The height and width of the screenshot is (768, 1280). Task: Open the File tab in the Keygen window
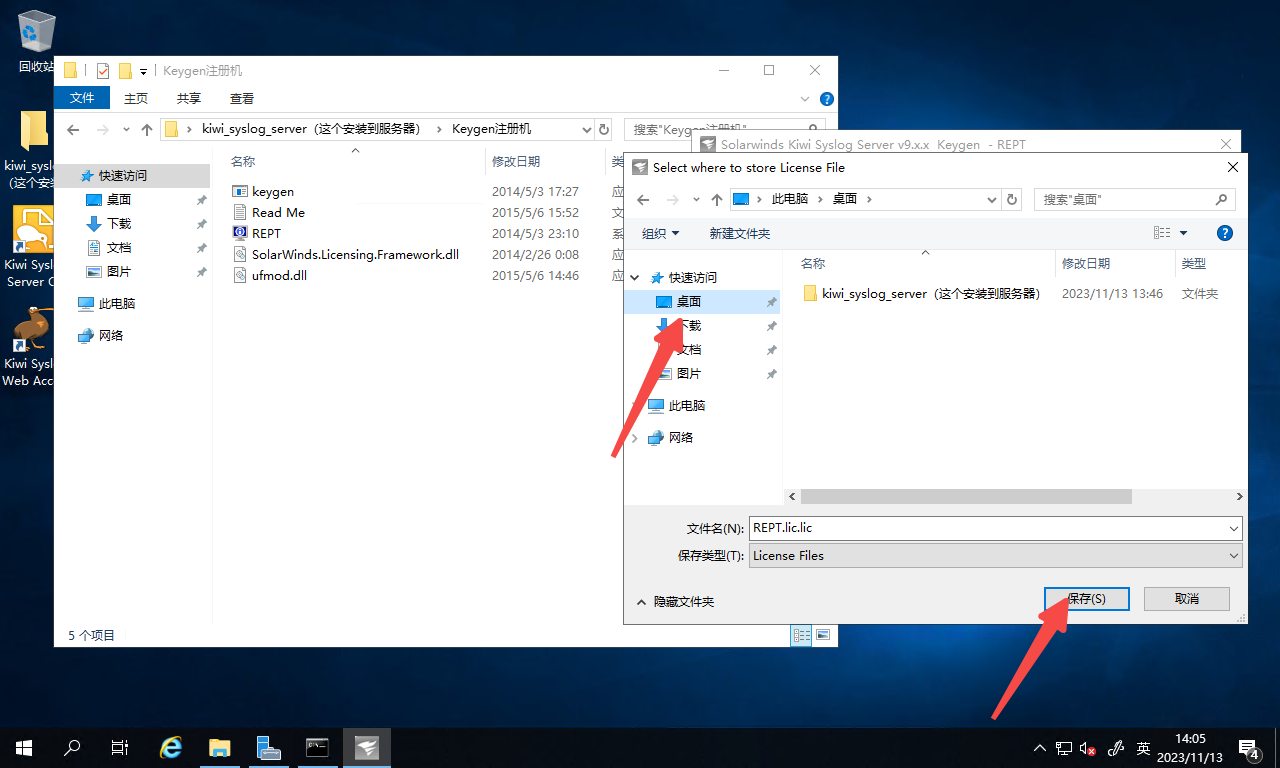(82, 98)
